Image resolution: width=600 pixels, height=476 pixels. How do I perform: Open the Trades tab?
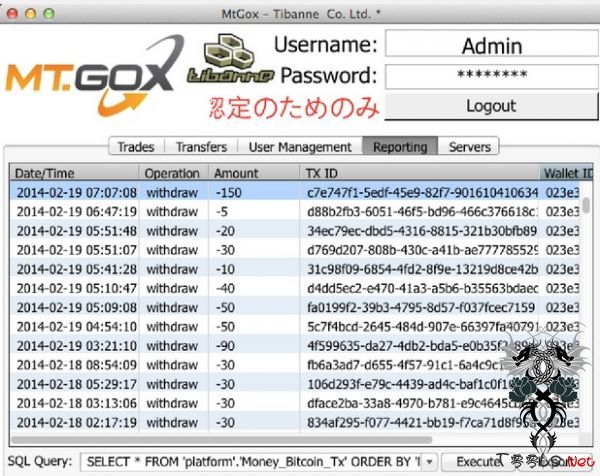pyautogui.click(x=135, y=147)
